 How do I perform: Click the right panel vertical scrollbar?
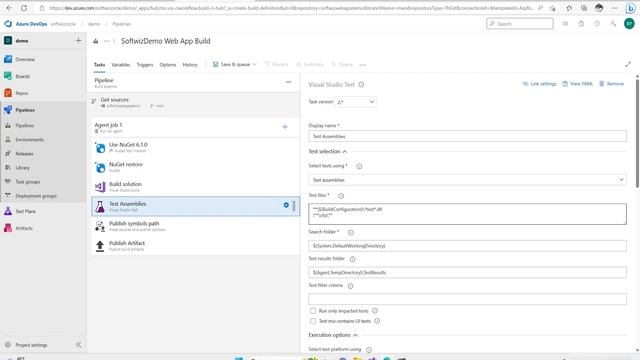[x=637, y=133]
